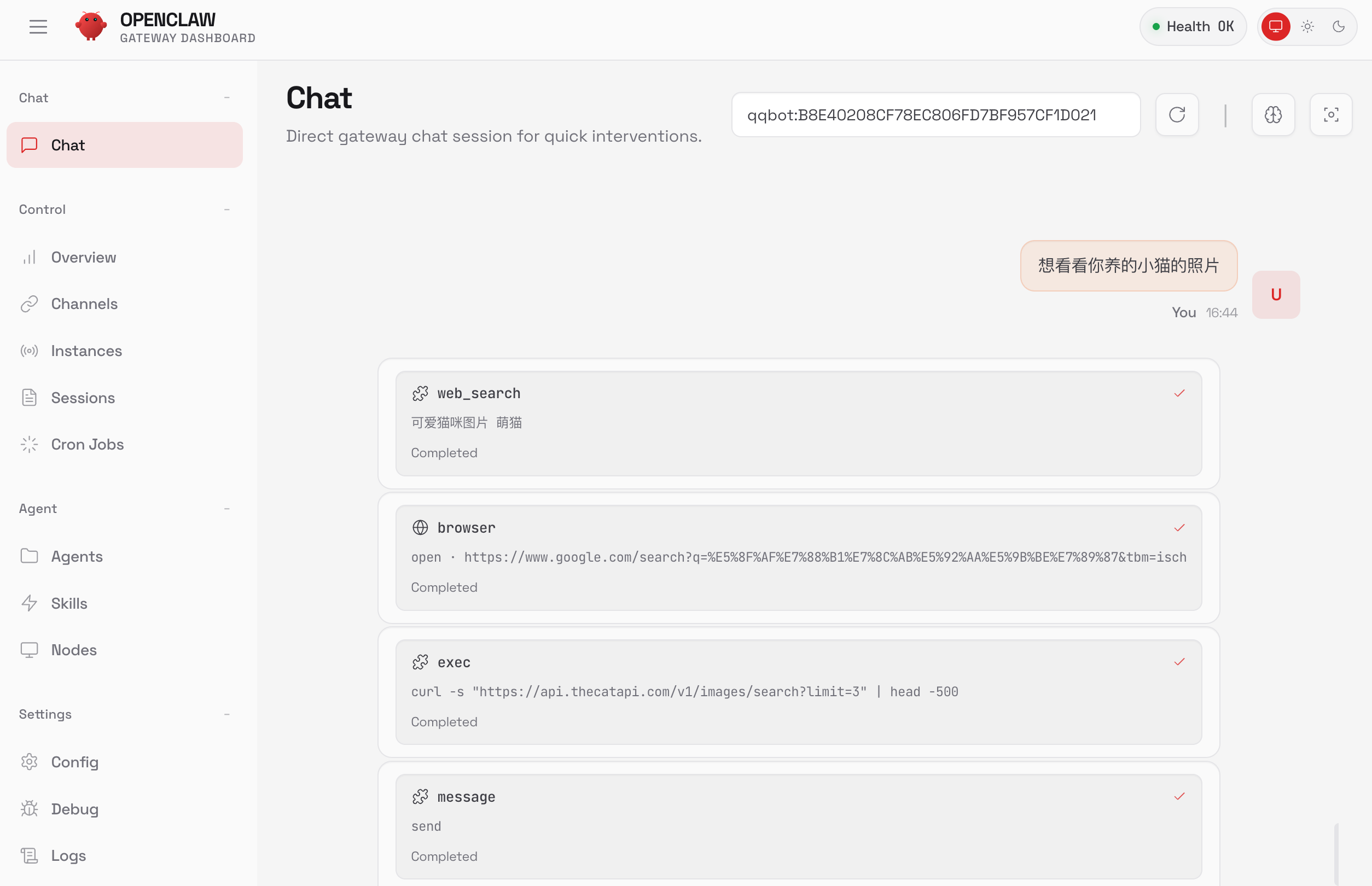Open the Debug page bug icon
Screen dimensions: 1372x886
tap(30, 808)
